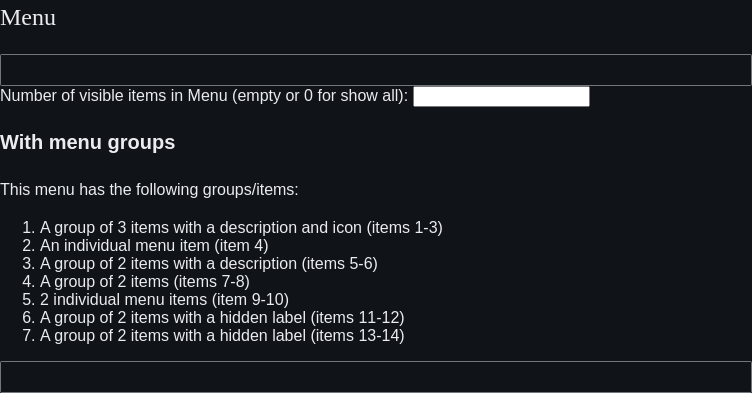Click the number '7.' list marker
Viewport: 752px width, 393px height.
[x=29, y=336]
